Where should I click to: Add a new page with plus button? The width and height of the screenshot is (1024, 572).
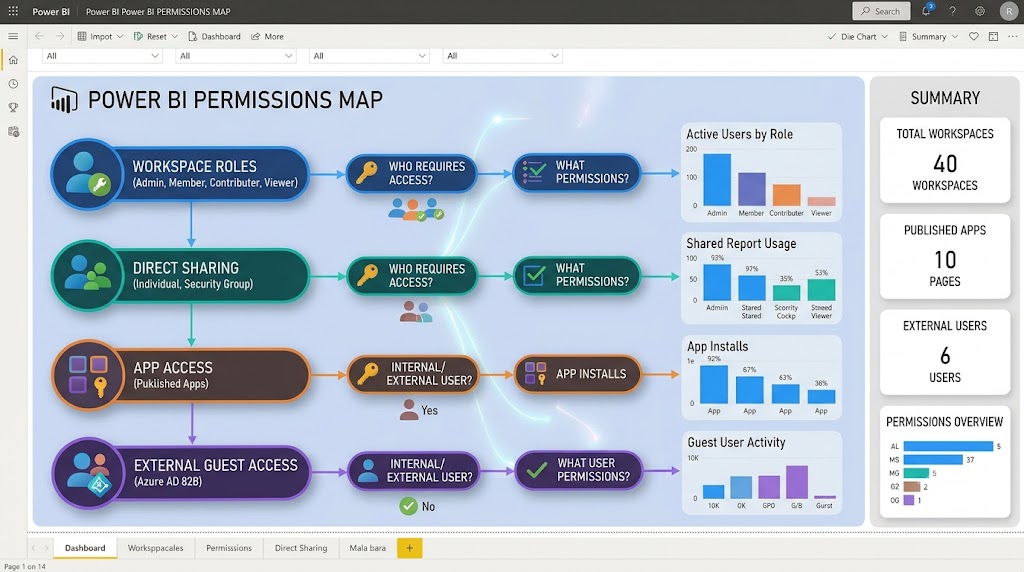[409, 548]
